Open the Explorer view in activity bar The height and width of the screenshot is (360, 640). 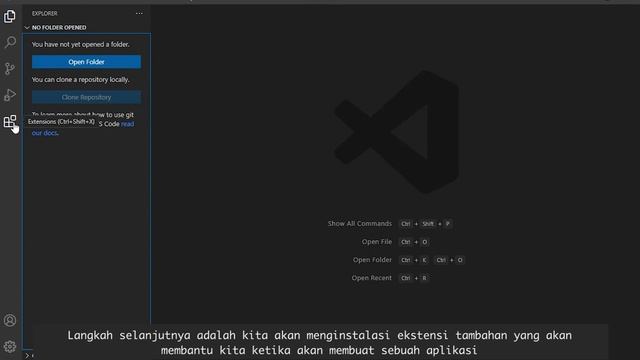click(x=10, y=16)
